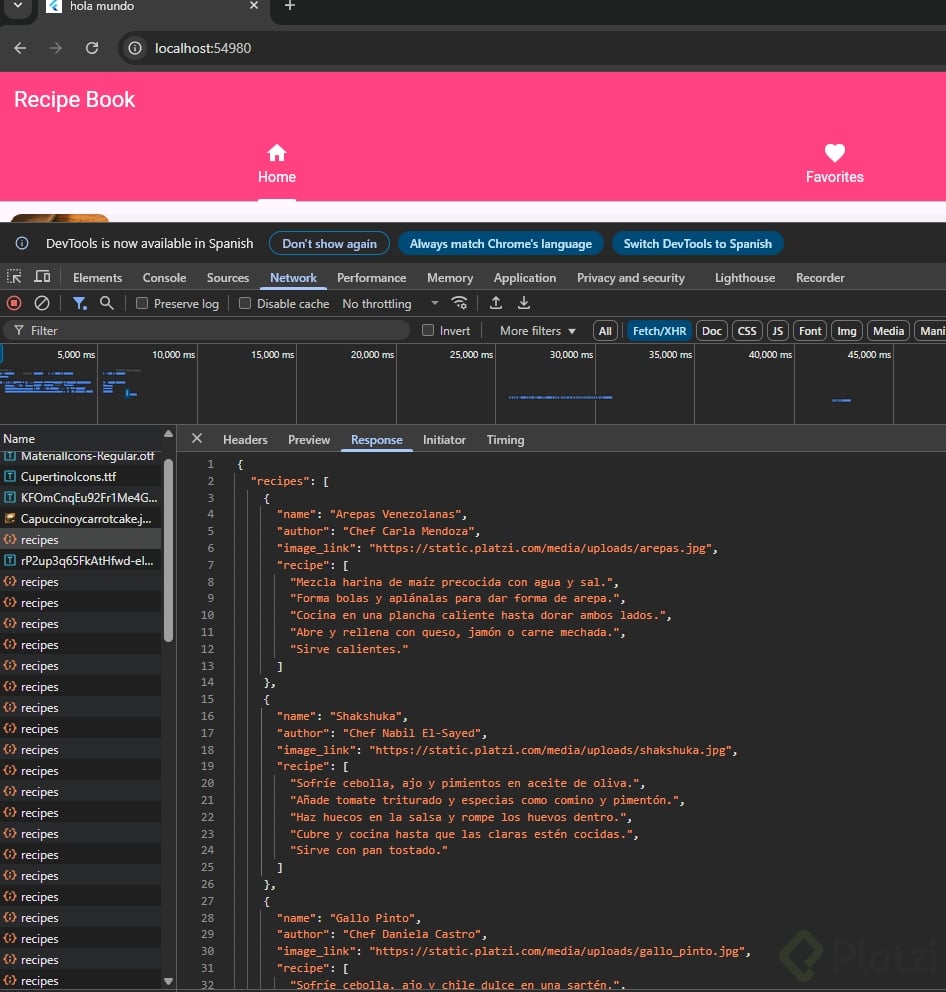
Task: Click the Don't show again button
Action: coord(329,243)
